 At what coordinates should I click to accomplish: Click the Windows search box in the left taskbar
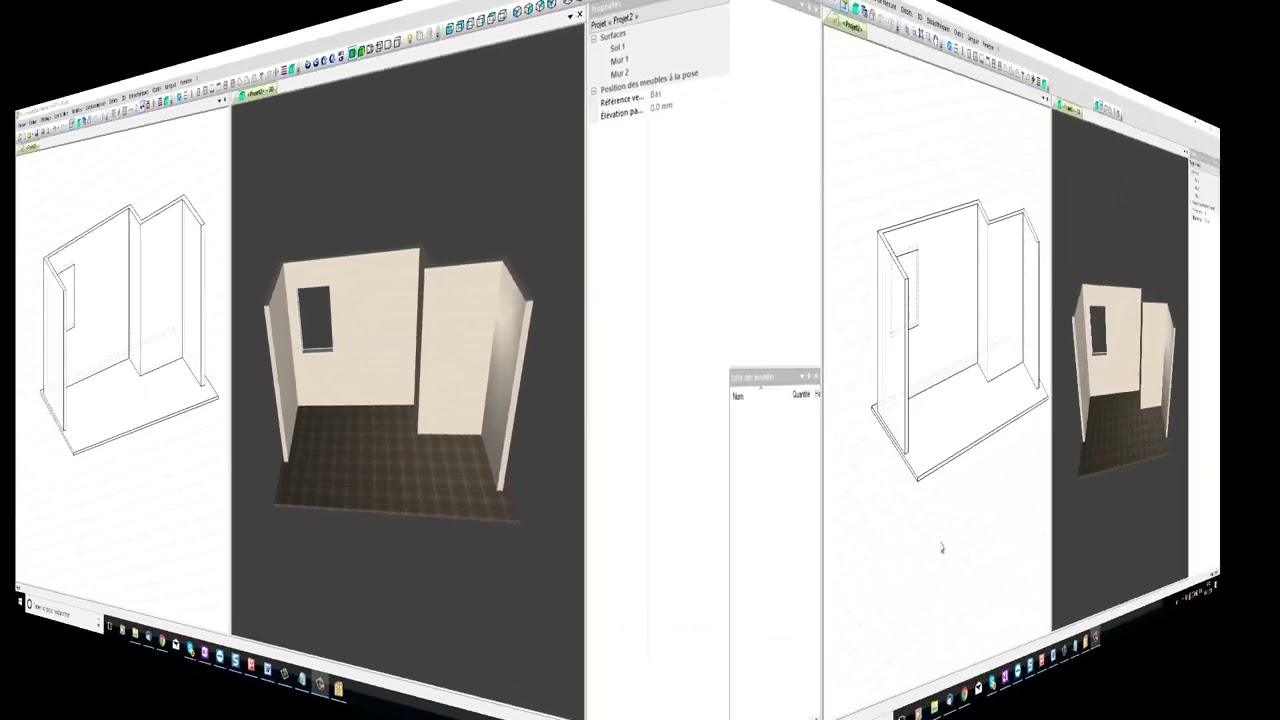click(x=65, y=614)
